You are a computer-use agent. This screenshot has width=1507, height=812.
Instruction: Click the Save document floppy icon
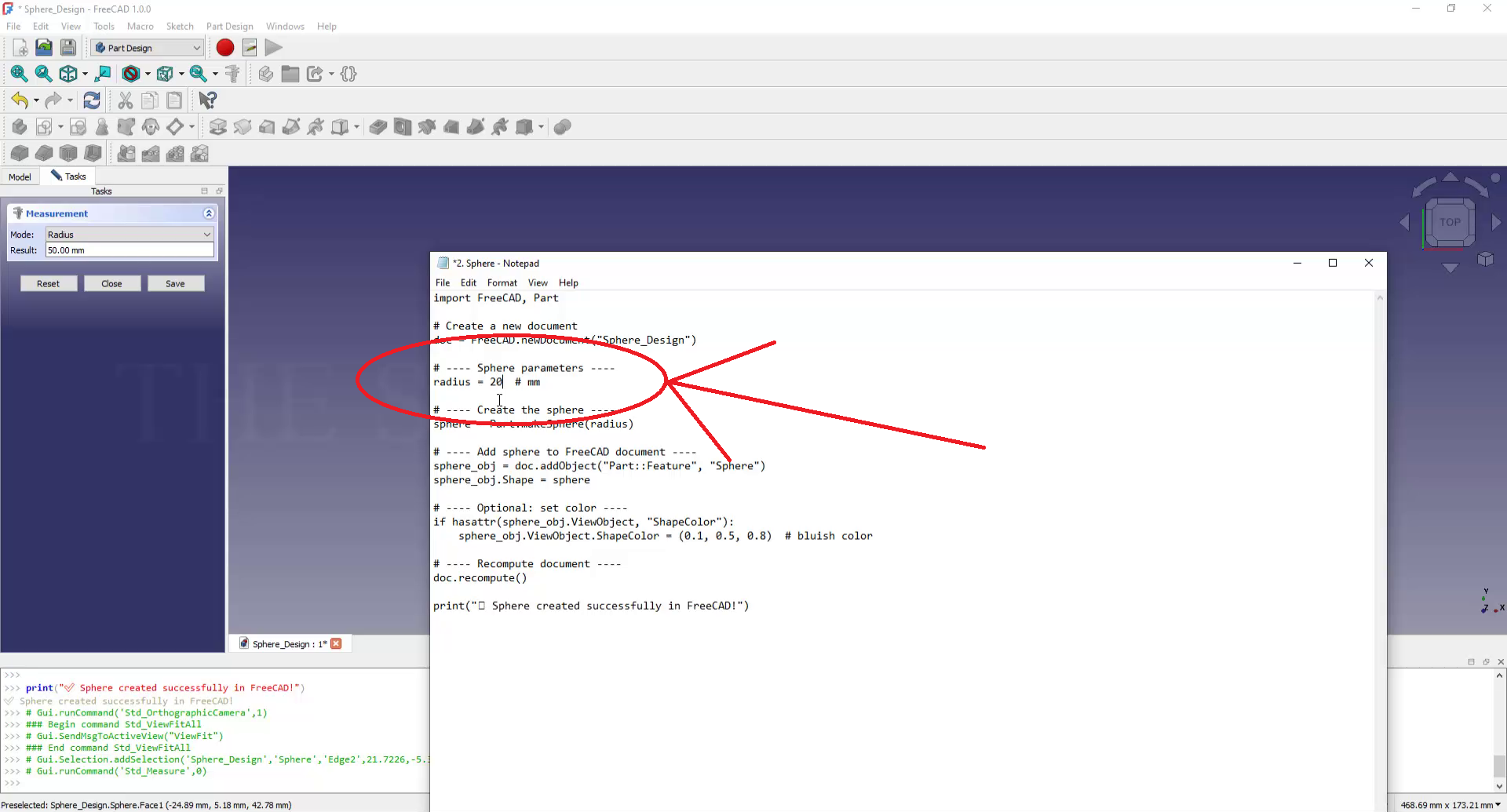(x=68, y=48)
